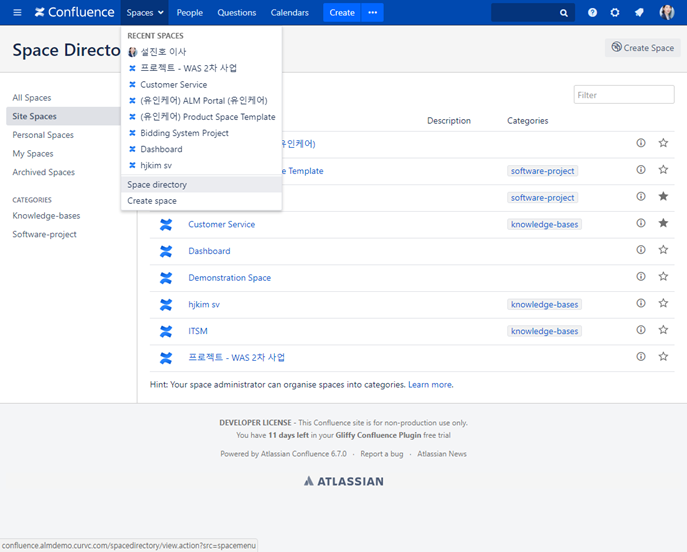Image resolution: width=687 pixels, height=552 pixels.
Task: Select Archived Spaces in the sidebar
Action: [43, 172]
